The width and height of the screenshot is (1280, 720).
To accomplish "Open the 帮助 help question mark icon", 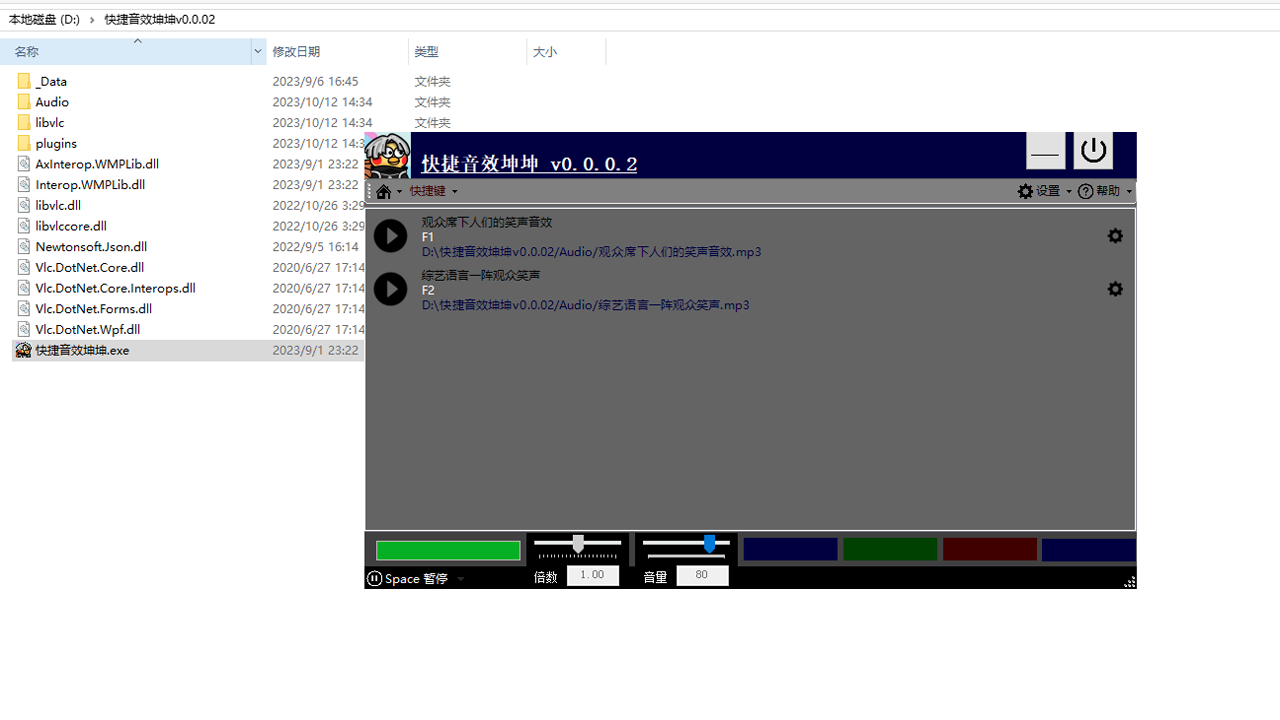I will click(1086, 191).
